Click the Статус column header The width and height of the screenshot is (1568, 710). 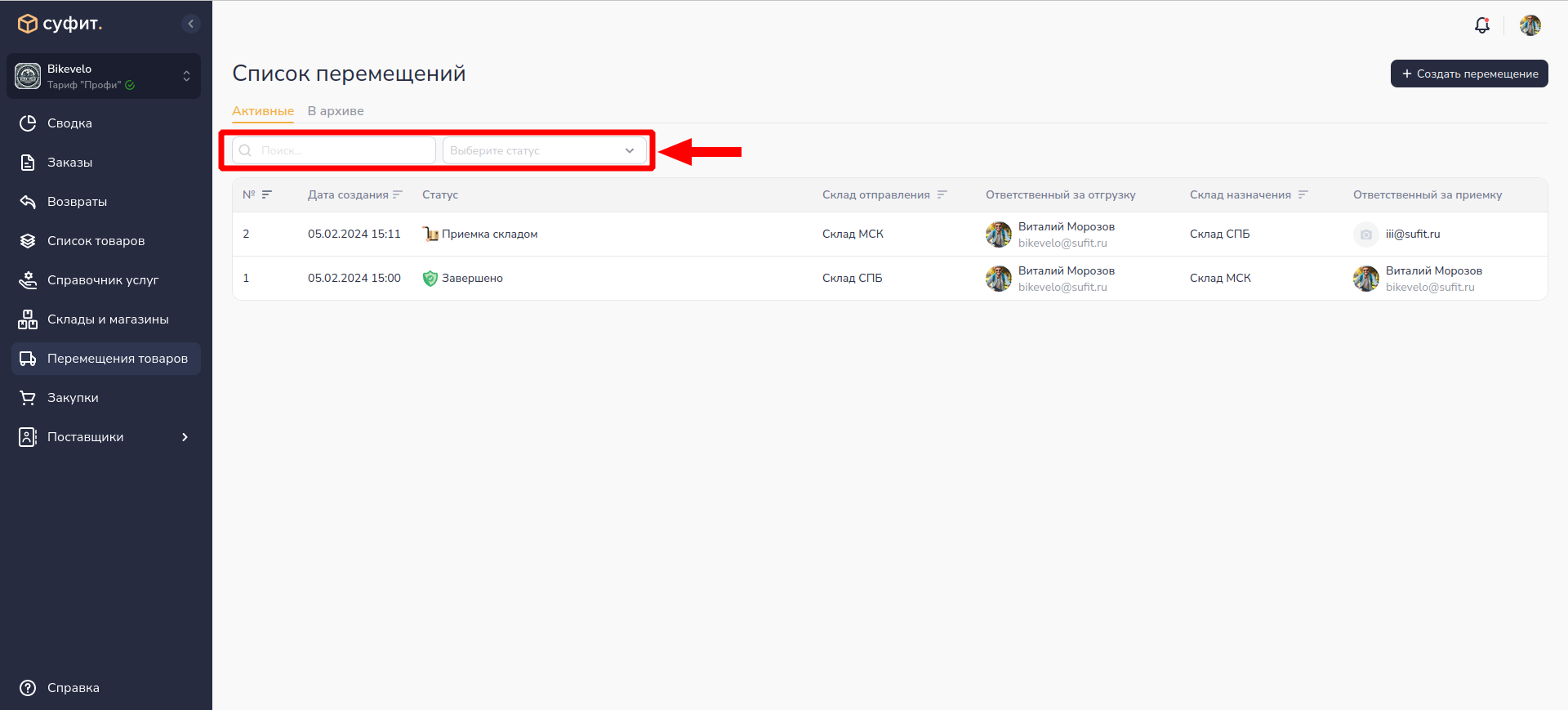[x=440, y=194]
